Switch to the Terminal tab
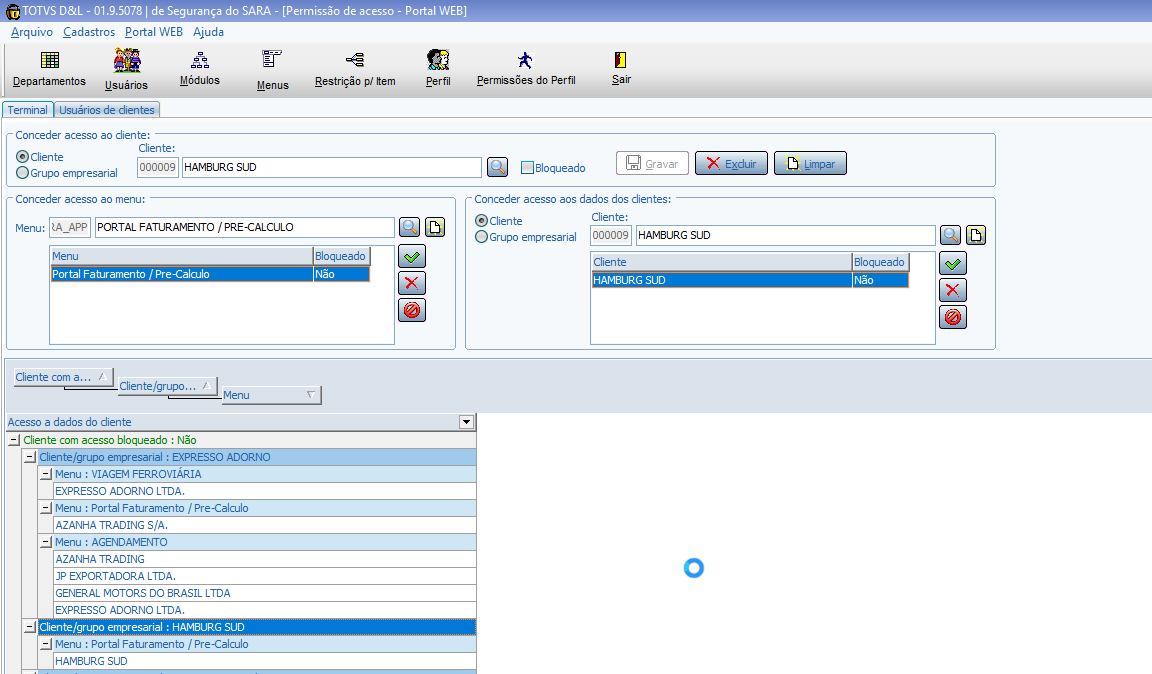 coord(28,110)
